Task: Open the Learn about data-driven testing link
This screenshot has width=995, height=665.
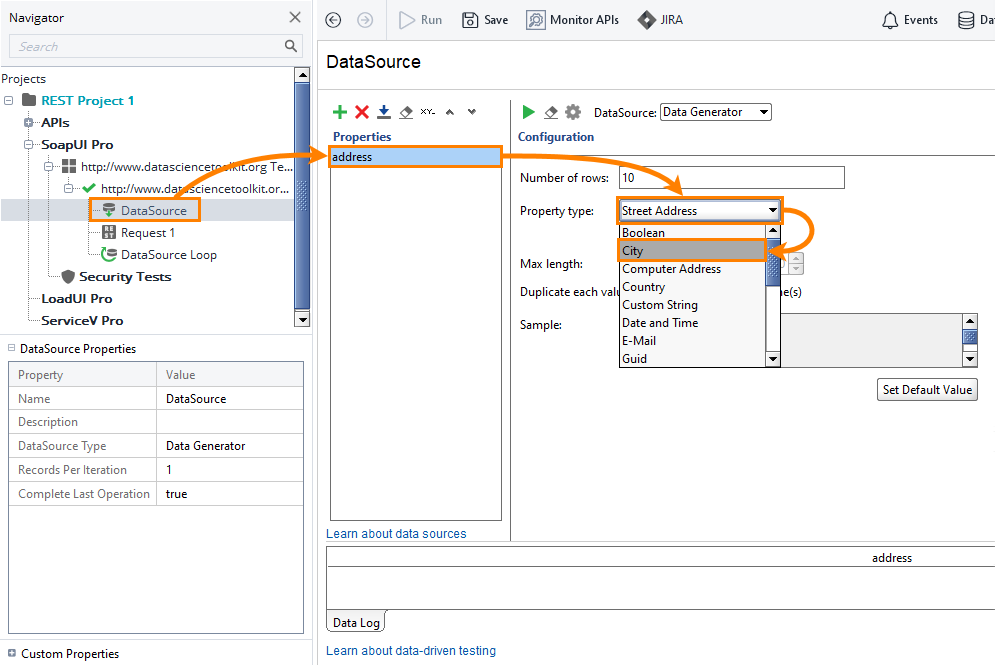Action: [x=411, y=650]
